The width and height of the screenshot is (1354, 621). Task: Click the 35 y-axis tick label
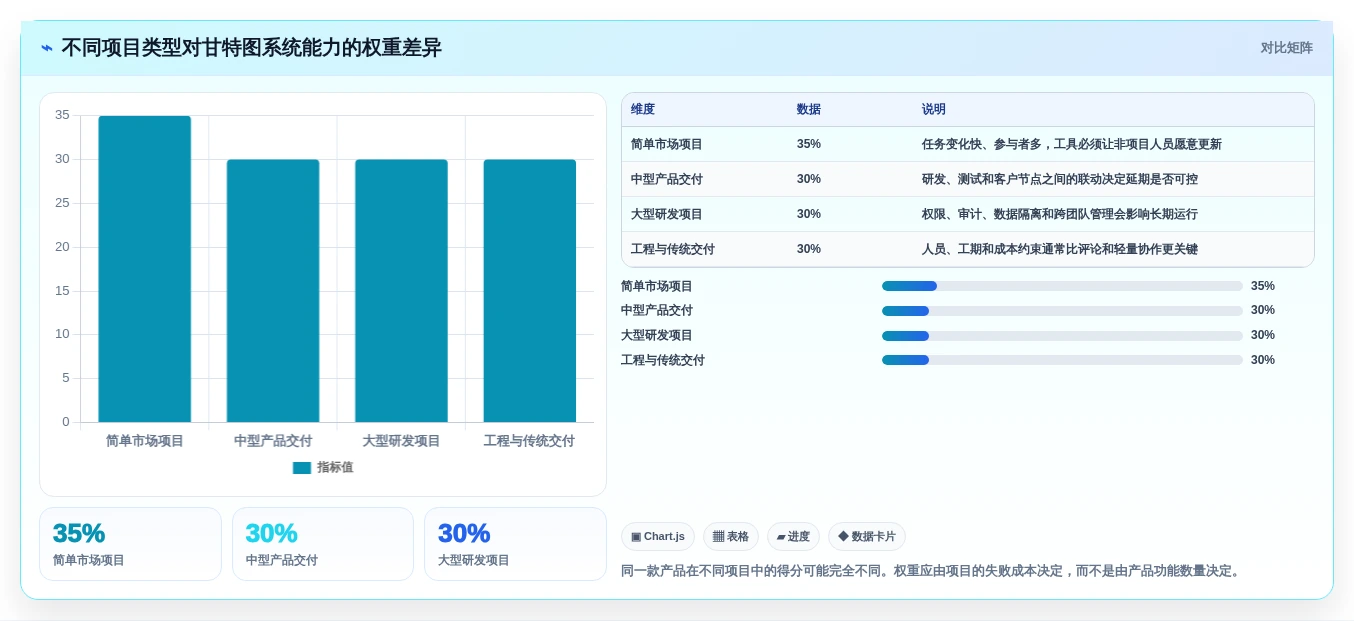62,115
